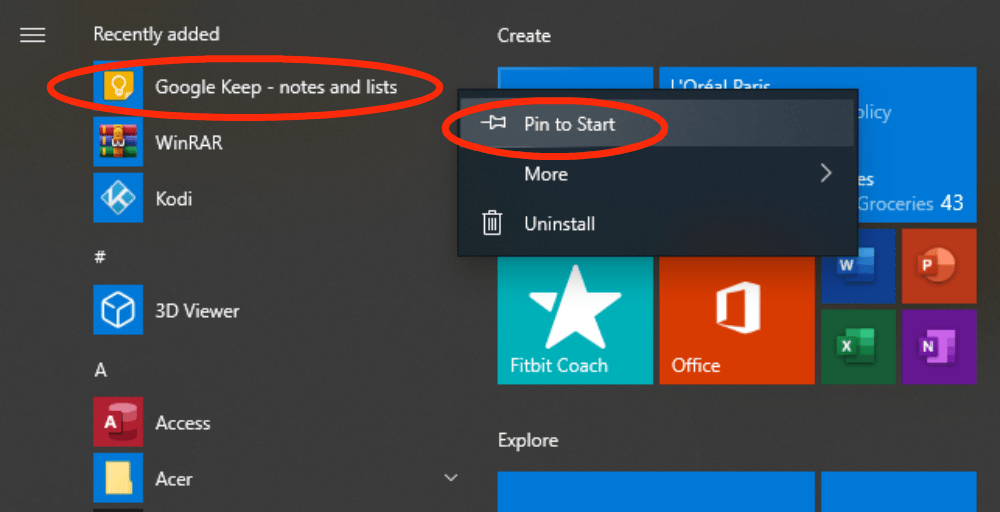This screenshot has width=1000, height=512.
Task: Click the Create group title
Action: pyautogui.click(x=524, y=36)
